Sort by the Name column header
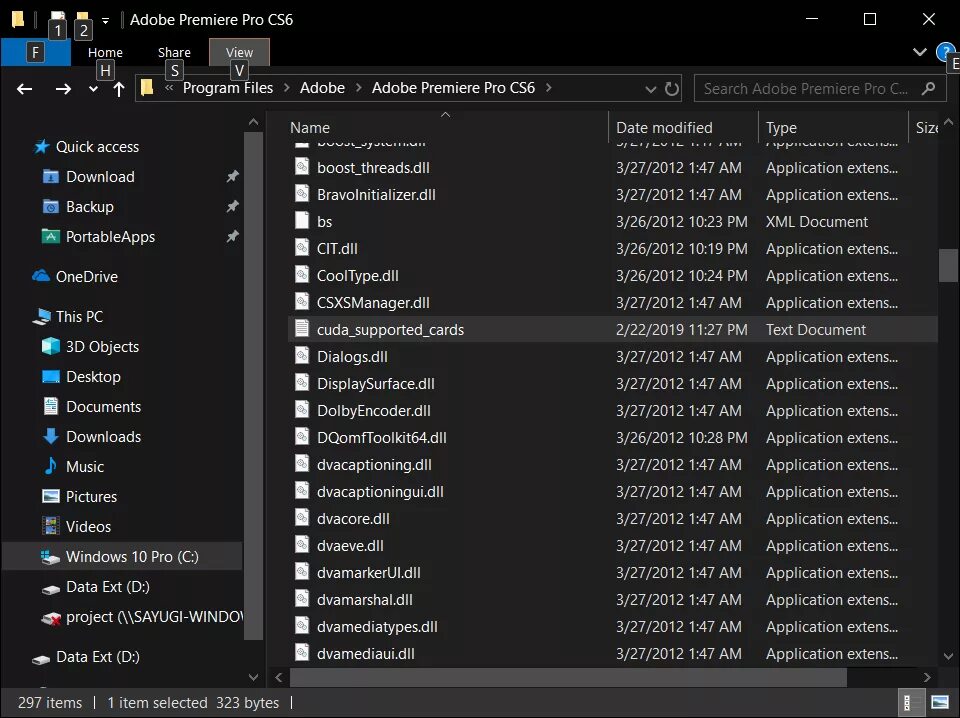The width and height of the screenshot is (960, 718). tap(310, 127)
